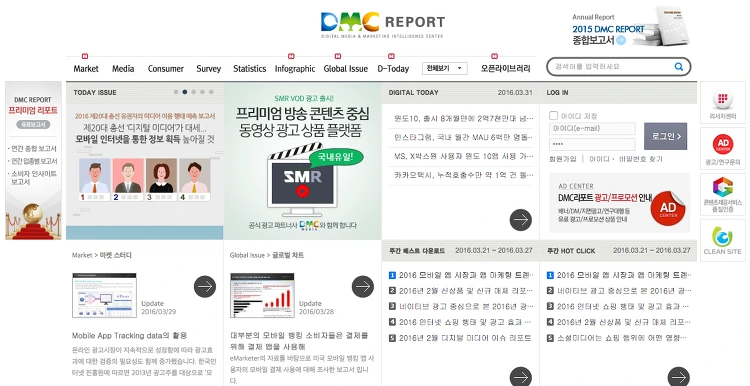Select the third Today Issue carousel dot
The height and width of the screenshot is (386, 750).
193,92
